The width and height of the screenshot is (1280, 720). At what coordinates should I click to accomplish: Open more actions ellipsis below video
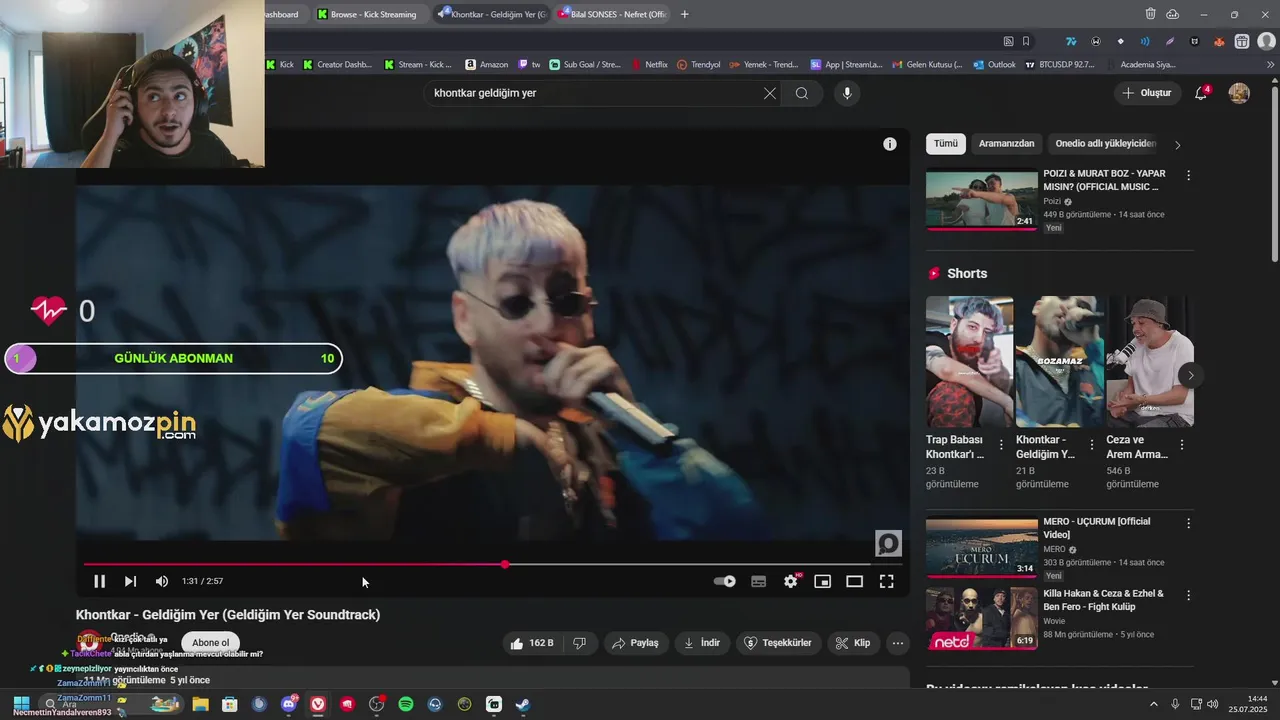click(898, 643)
